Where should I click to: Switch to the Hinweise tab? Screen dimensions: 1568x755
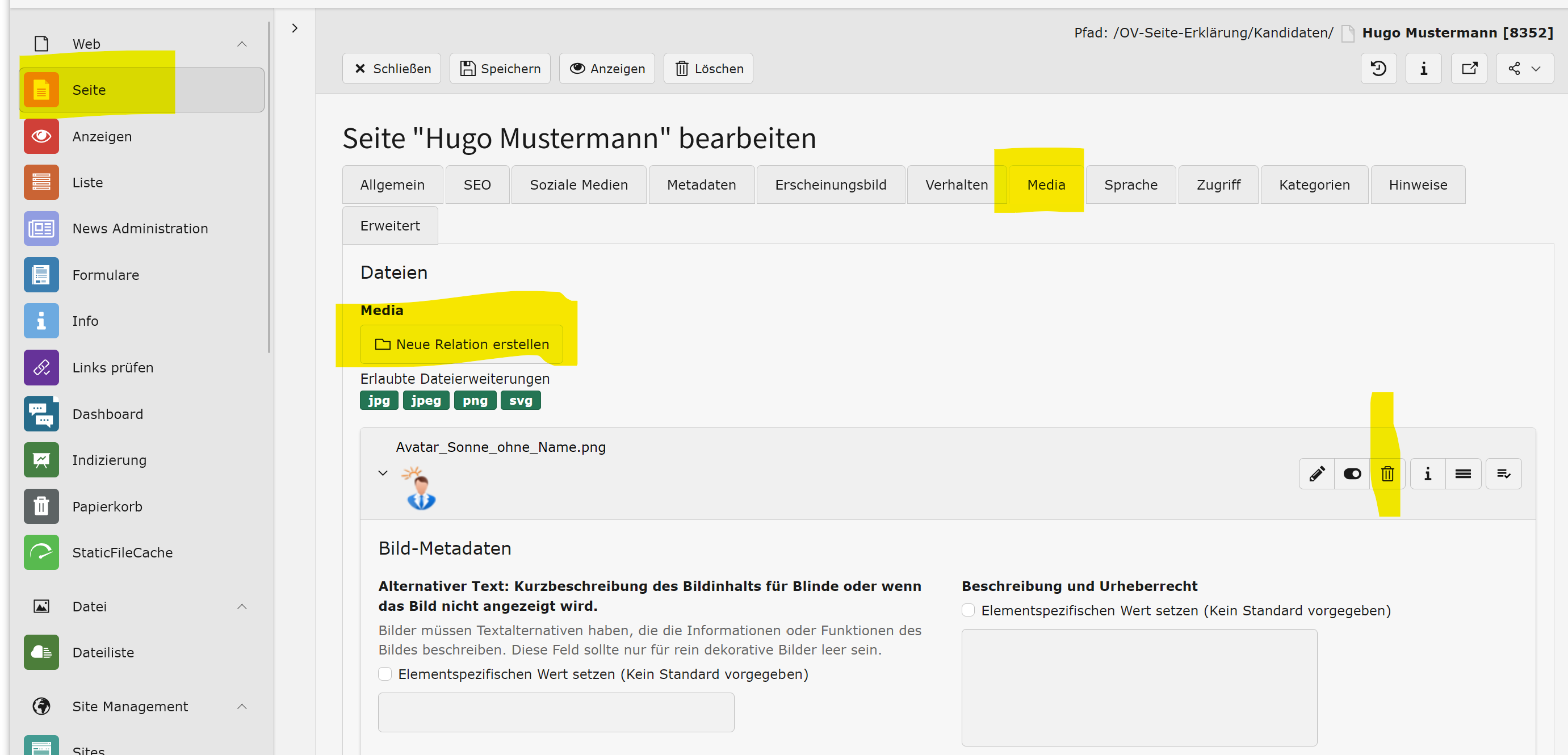(x=1418, y=184)
